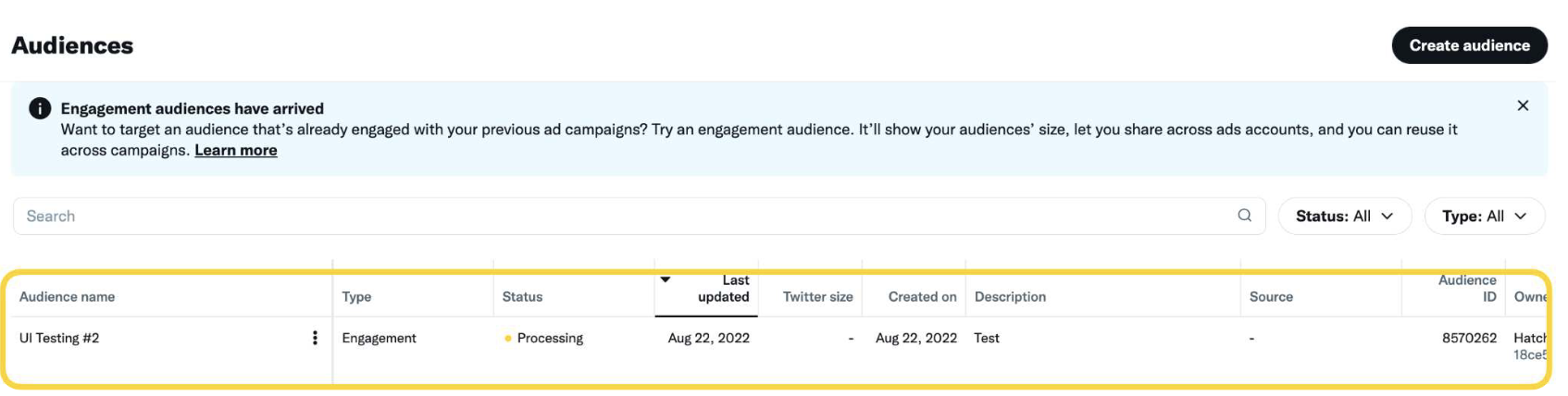Sort by the Type column header
The image size is (1568, 396).
point(356,297)
